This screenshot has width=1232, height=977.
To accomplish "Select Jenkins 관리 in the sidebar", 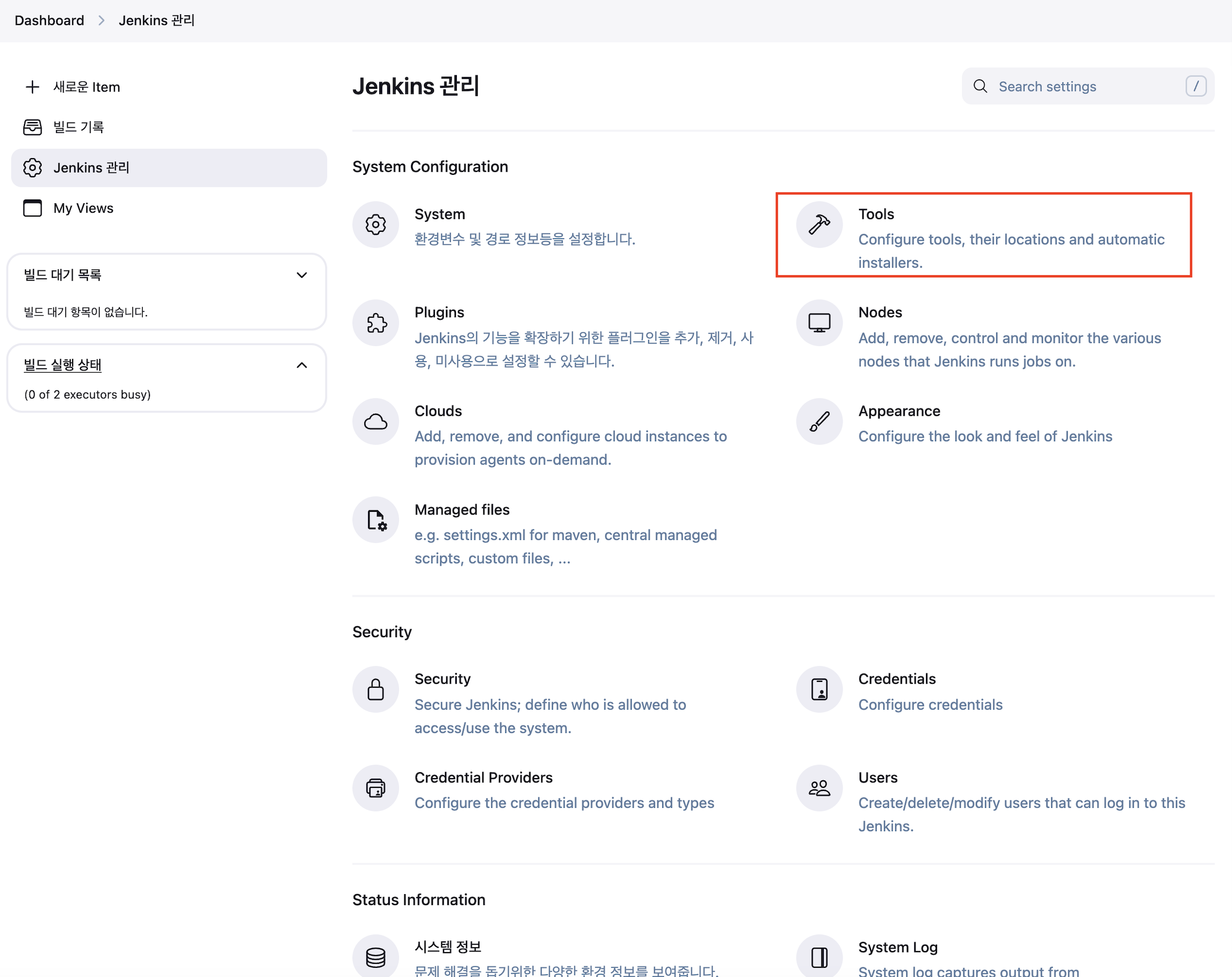I will [169, 167].
